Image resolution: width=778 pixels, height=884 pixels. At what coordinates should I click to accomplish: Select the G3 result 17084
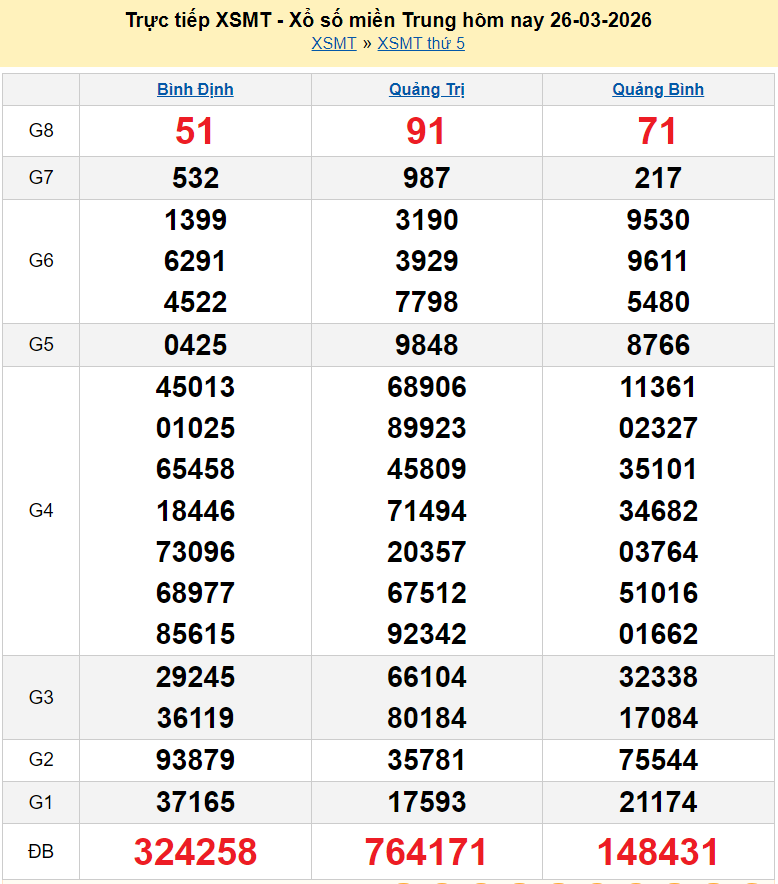(x=658, y=718)
